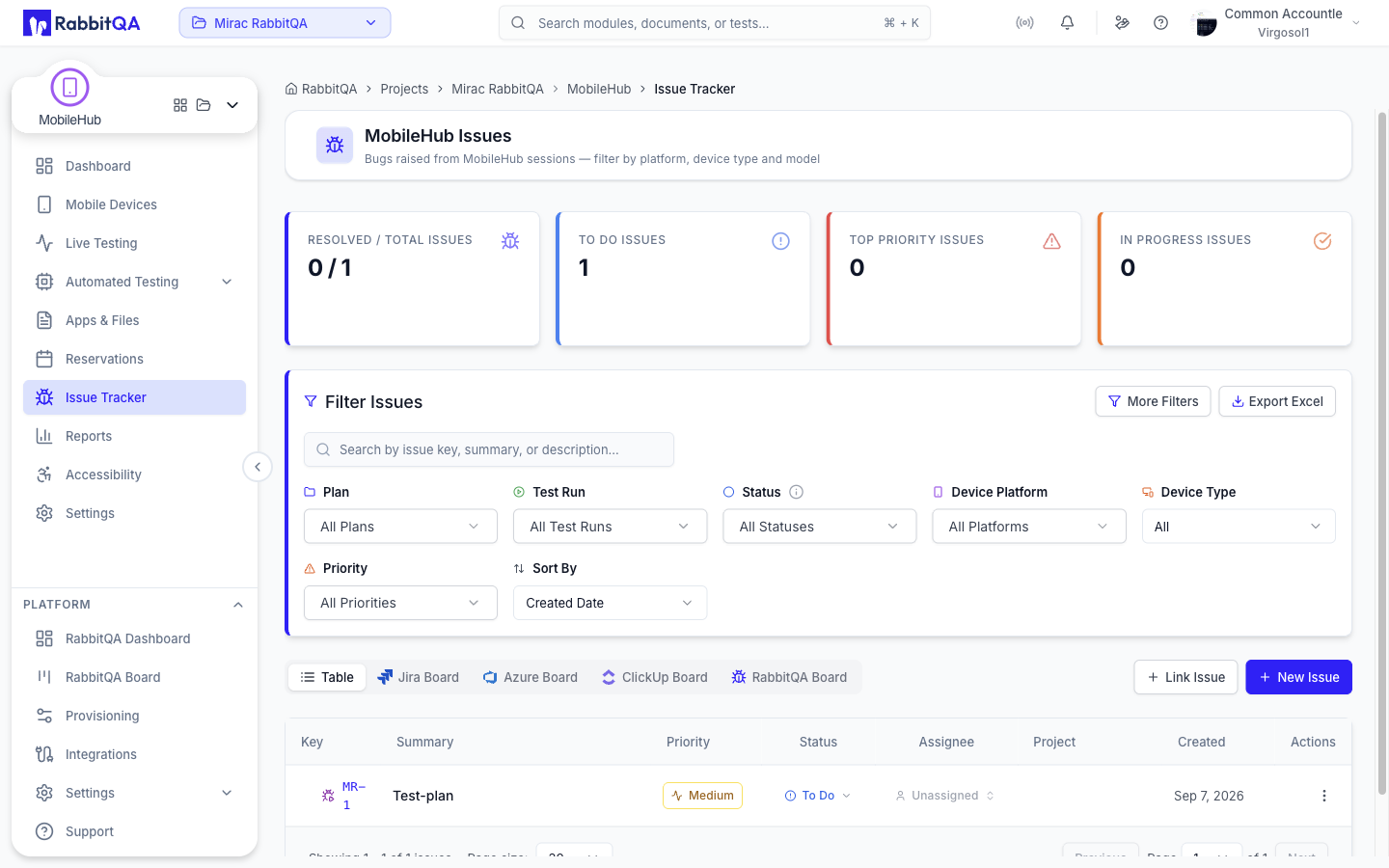Click the More Filters button
Screen dimensions: 1389x868
[x=1153, y=401]
